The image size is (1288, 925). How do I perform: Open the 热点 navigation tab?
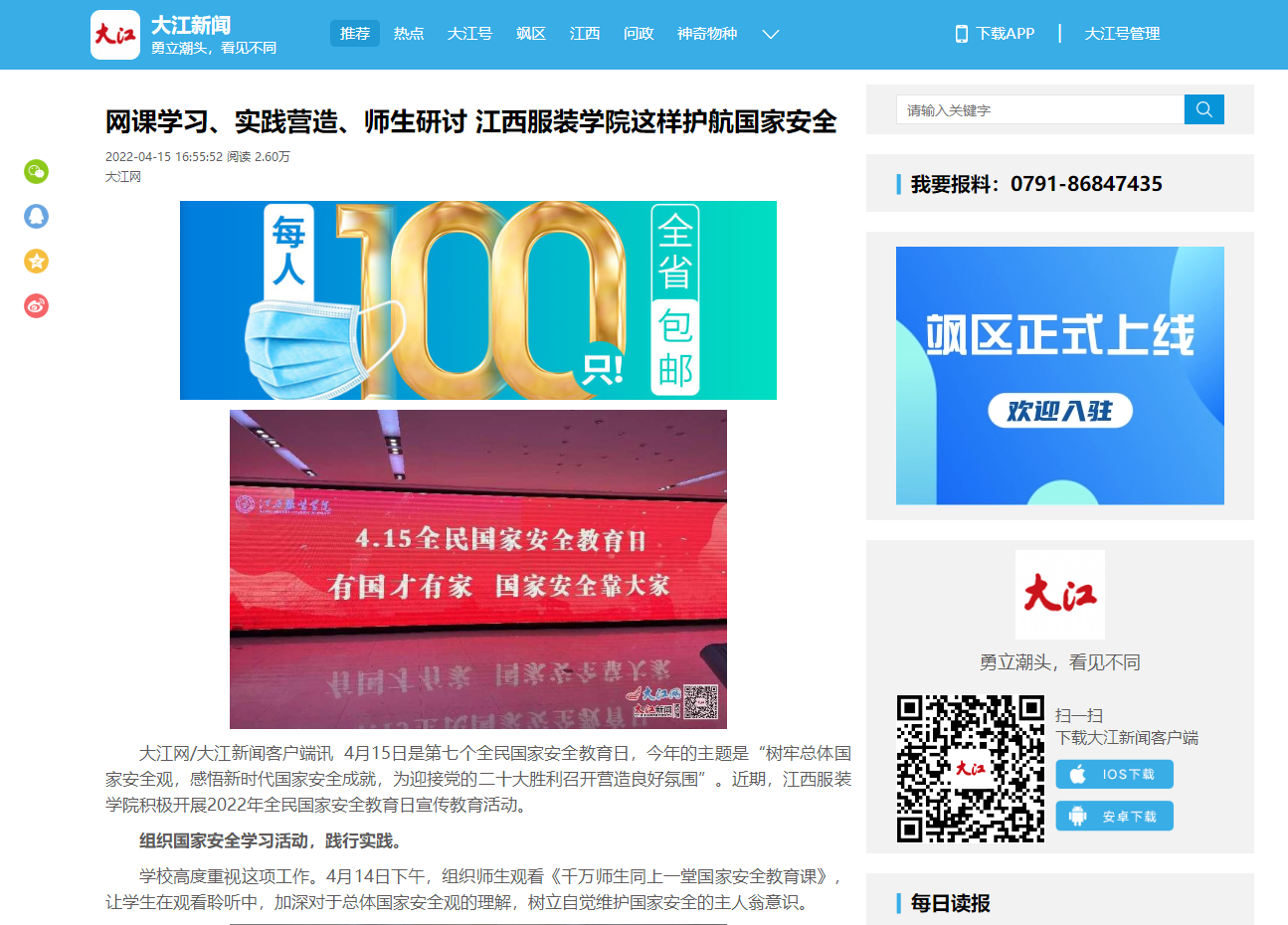coord(409,34)
